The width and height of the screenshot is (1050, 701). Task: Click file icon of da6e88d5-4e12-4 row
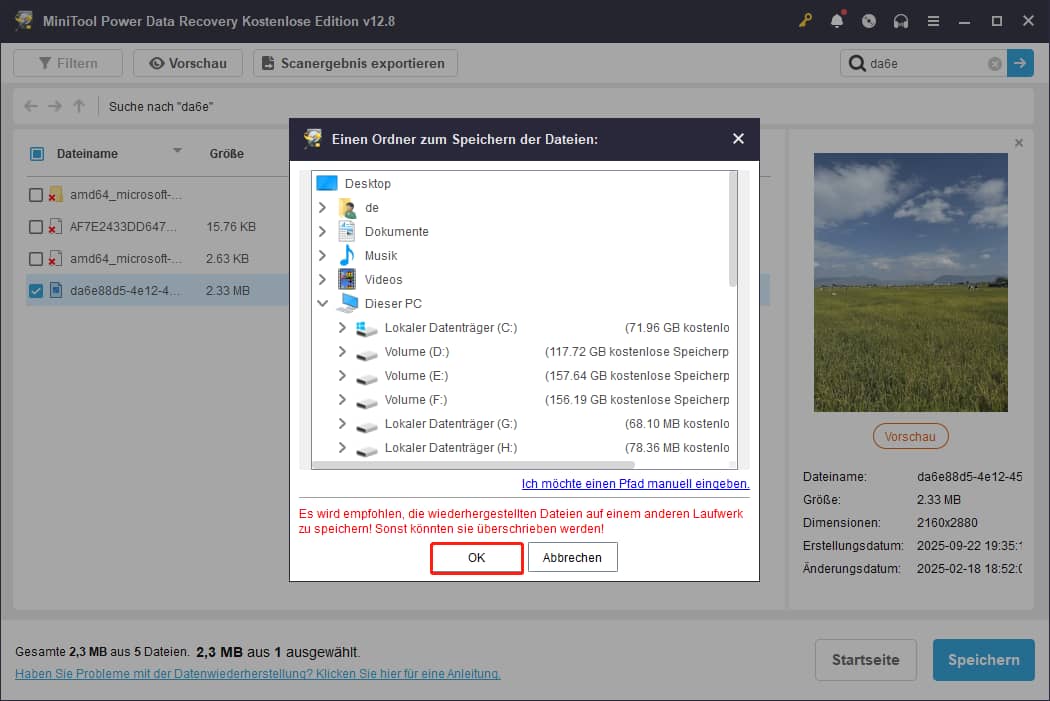[x=56, y=291]
